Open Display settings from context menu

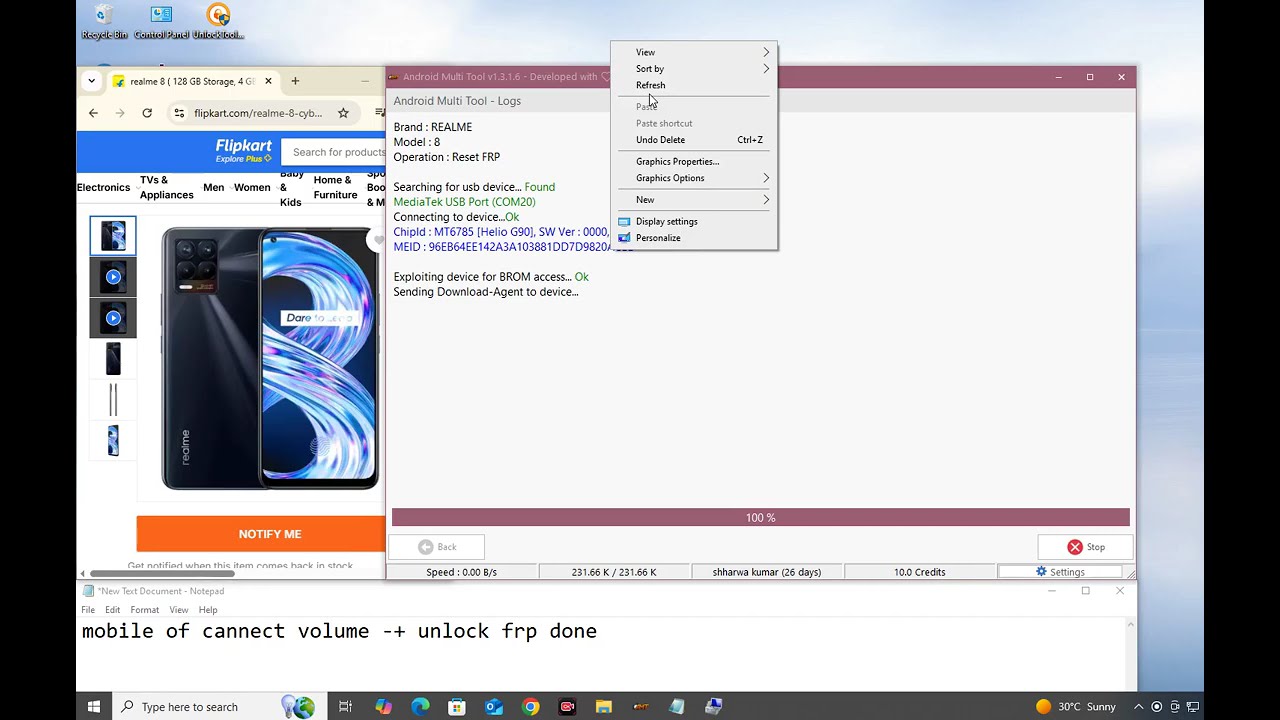tap(694, 221)
